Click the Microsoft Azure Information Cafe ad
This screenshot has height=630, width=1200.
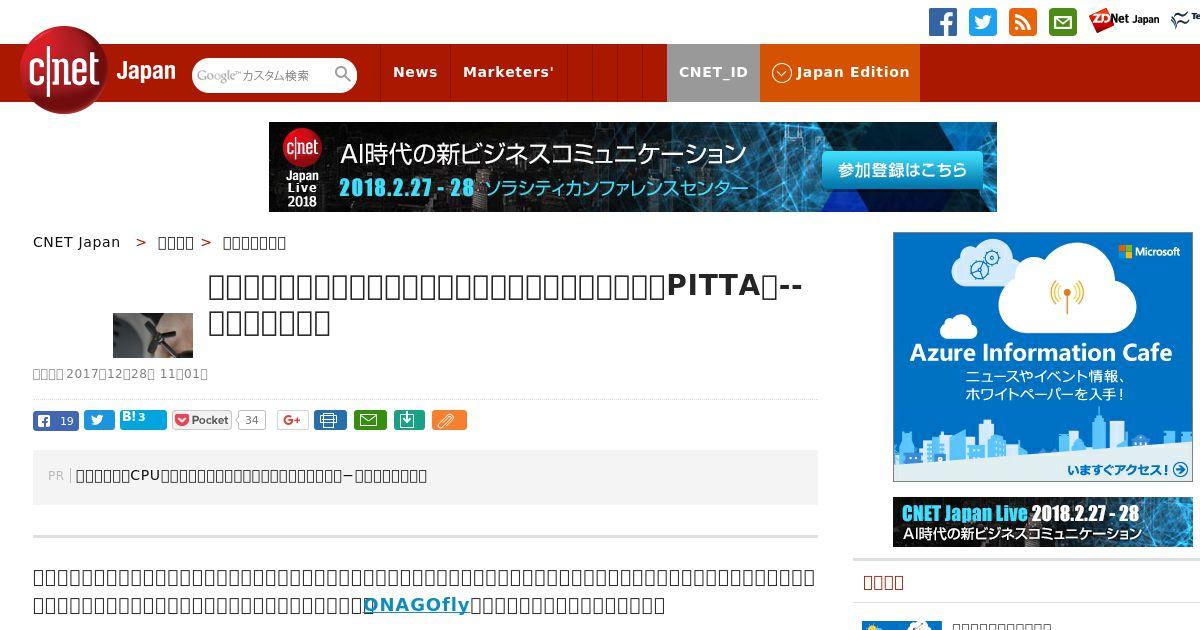(x=1043, y=357)
